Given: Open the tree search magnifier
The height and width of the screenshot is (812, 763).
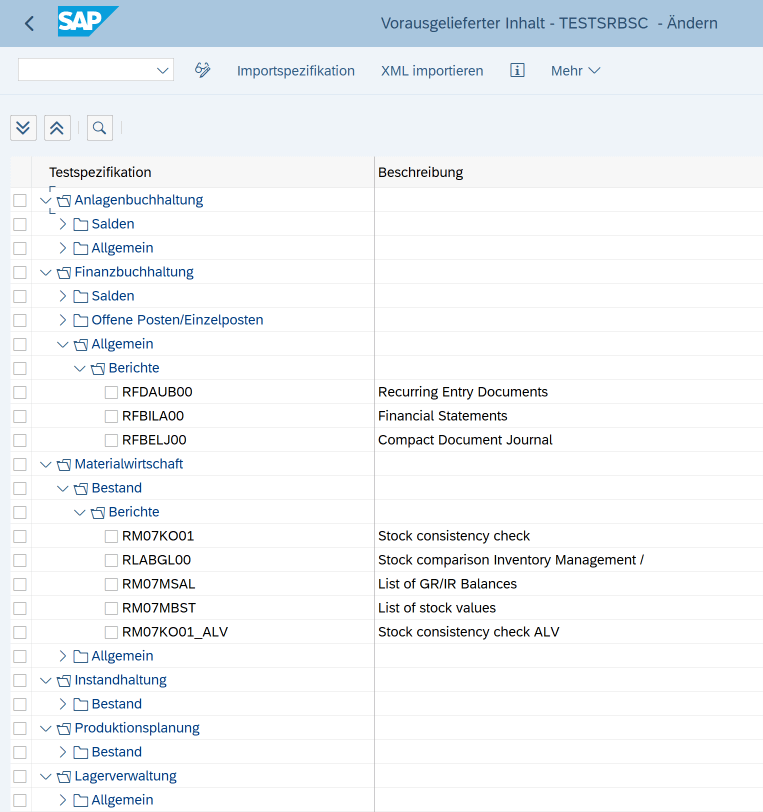Looking at the screenshot, I should [x=99, y=127].
